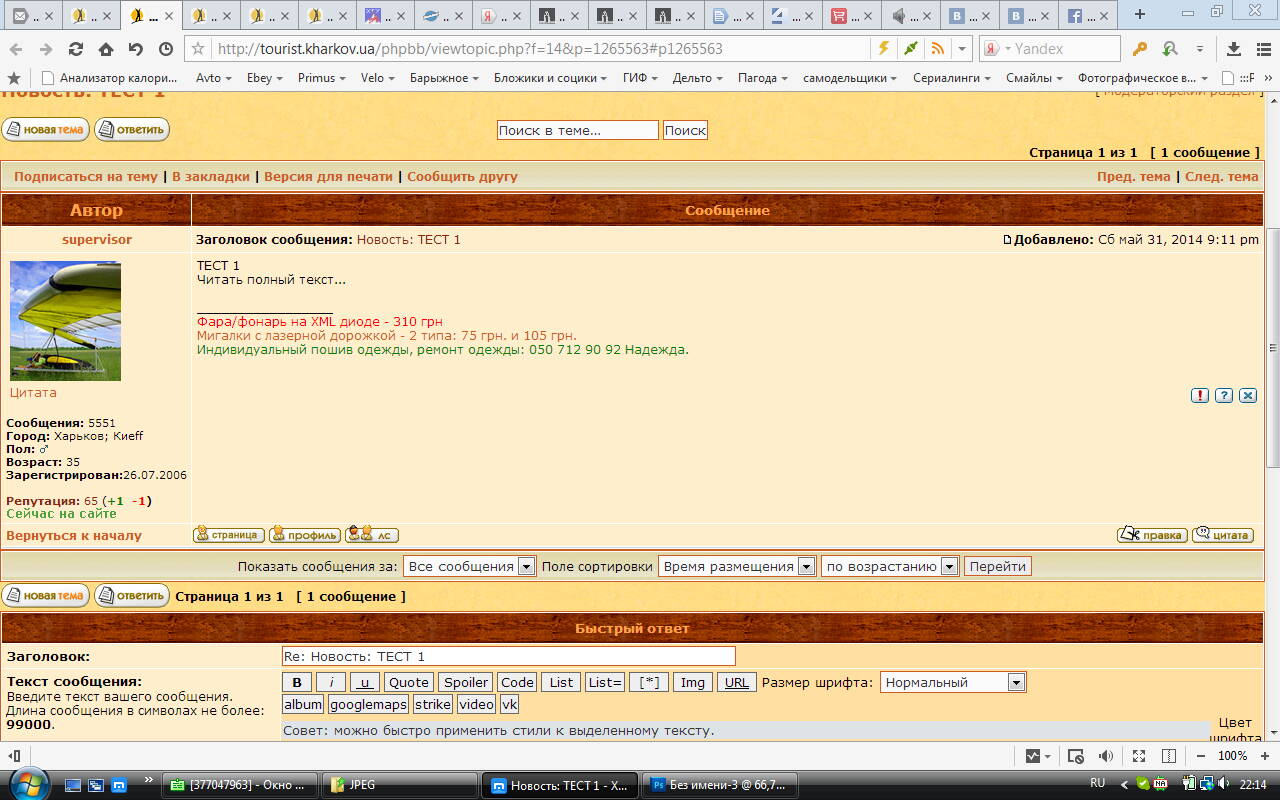Click the red exclamation report post icon
This screenshot has height=800, width=1280.
[x=1200, y=396]
